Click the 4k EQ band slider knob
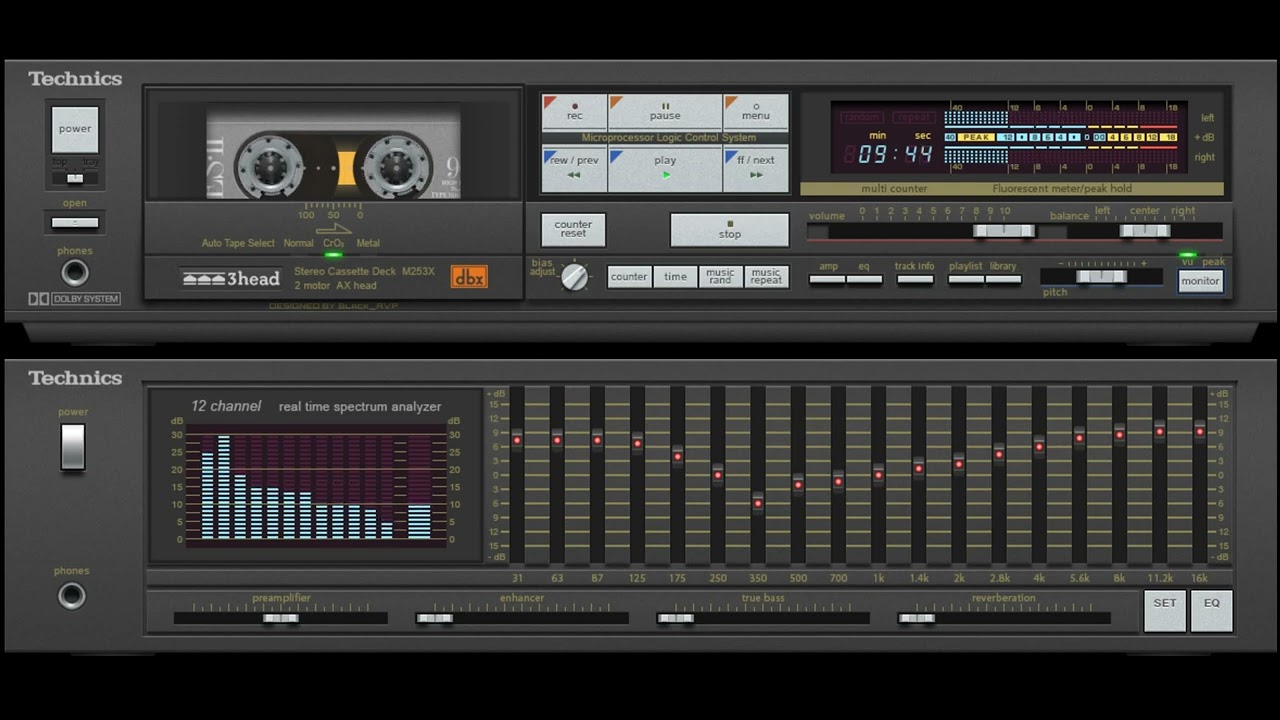The height and width of the screenshot is (720, 1280). click(1039, 447)
